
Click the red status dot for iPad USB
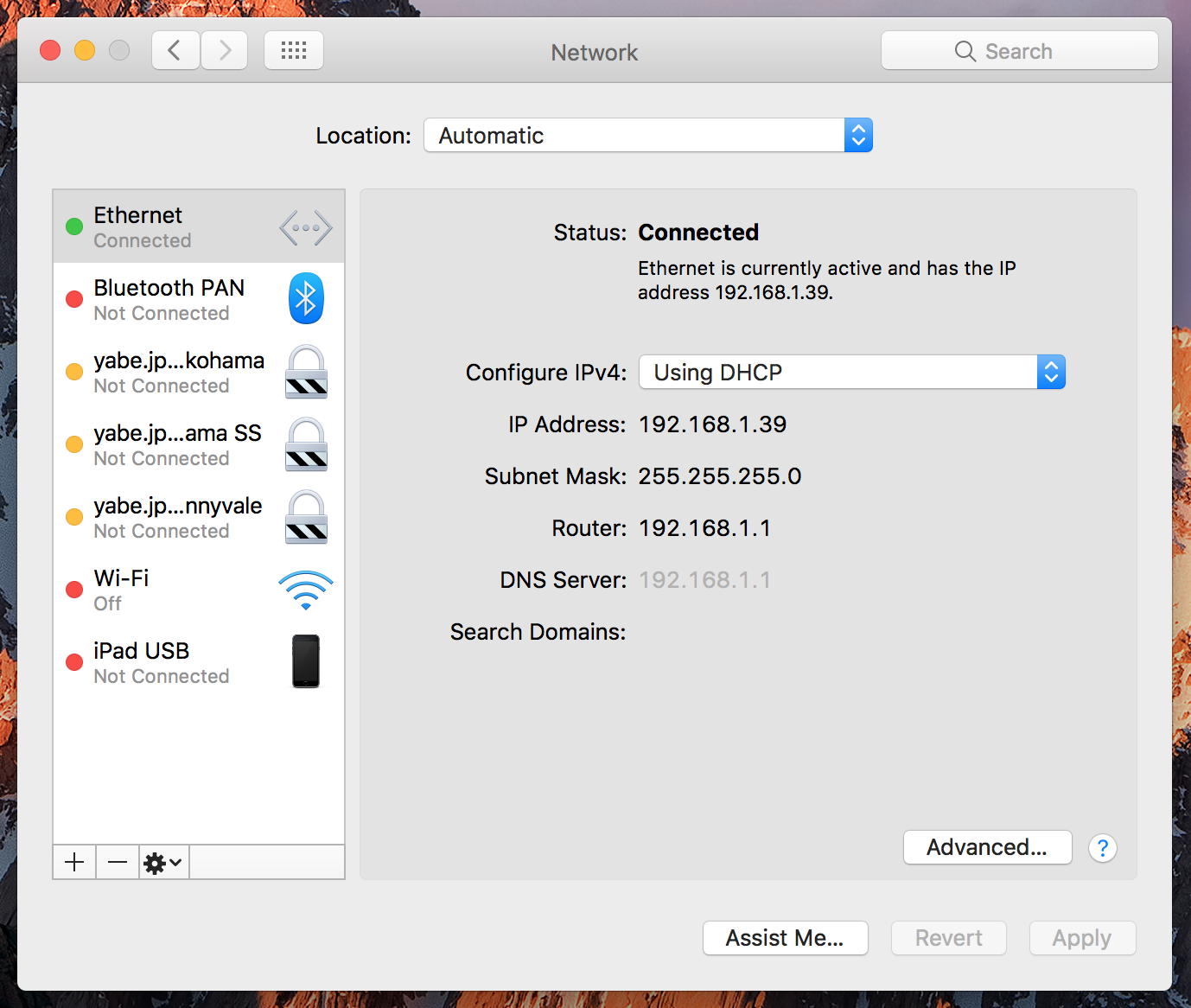click(74, 662)
